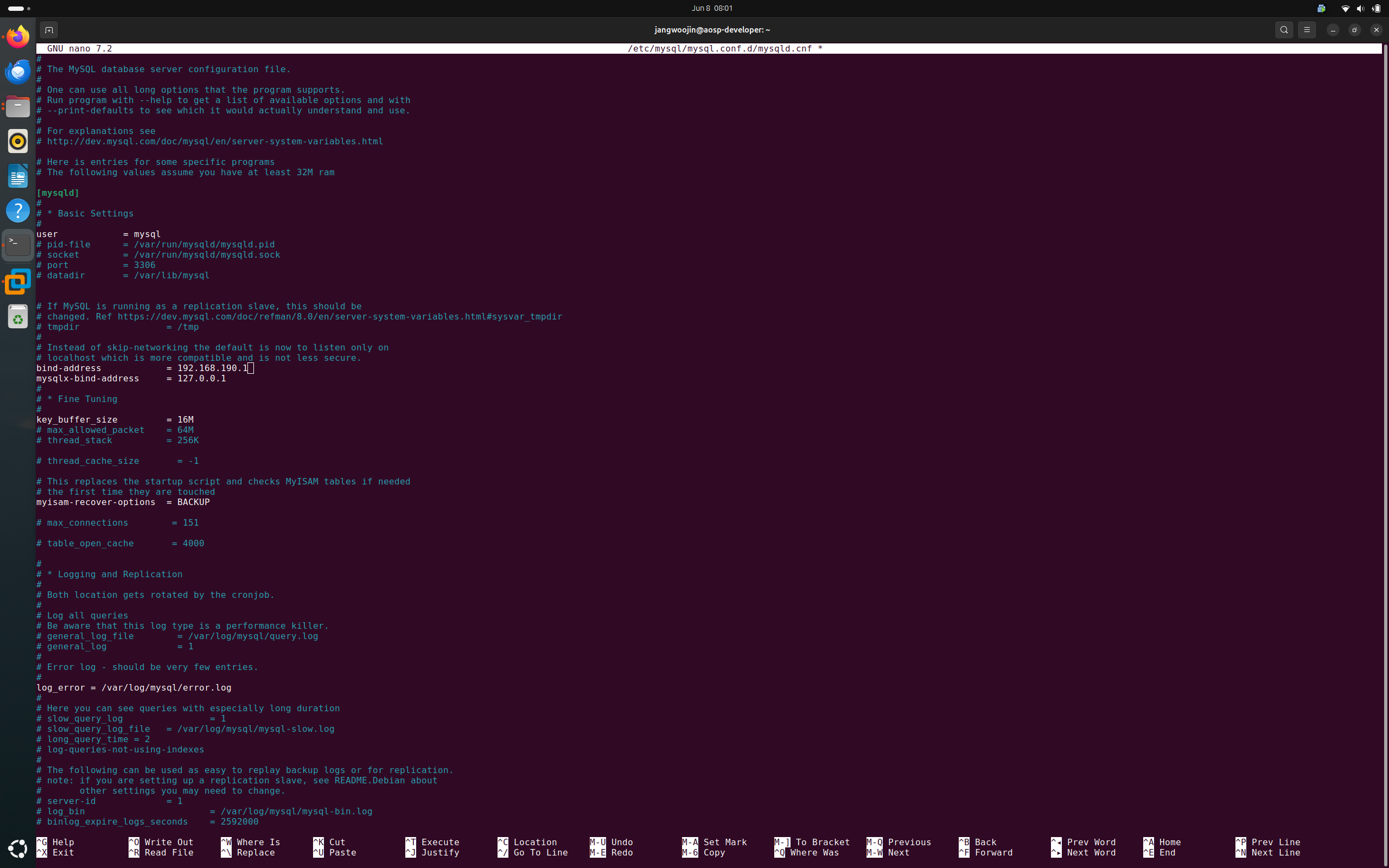Viewport: 1389px width, 868px height.
Task: Click the battery status icon
Action: coord(1377,9)
